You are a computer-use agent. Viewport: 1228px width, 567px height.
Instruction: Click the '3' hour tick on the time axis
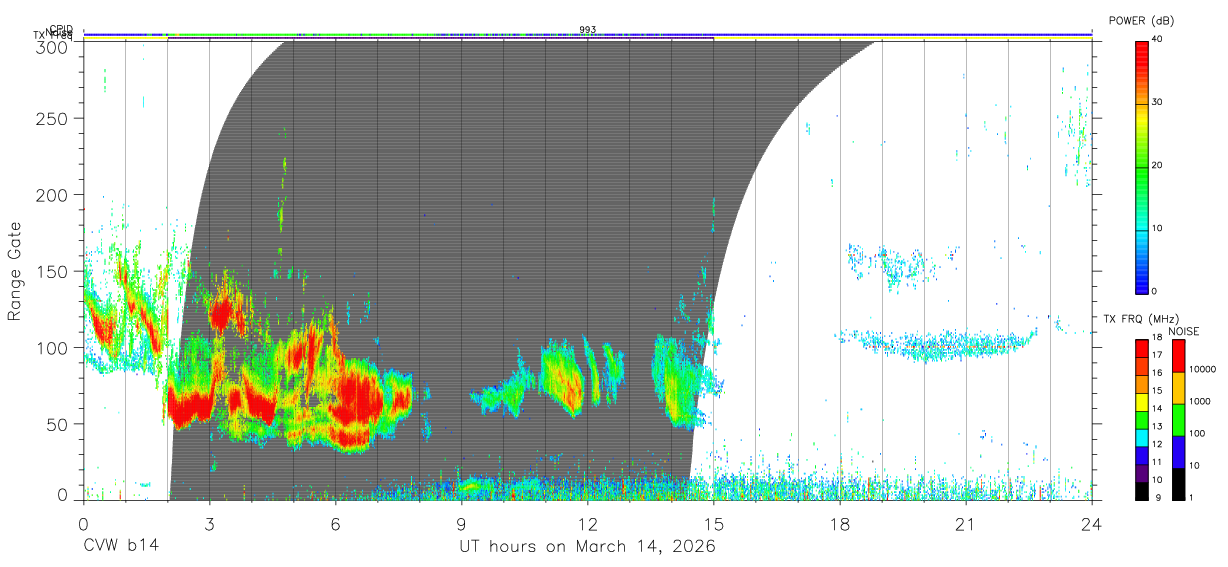pos(209,523)
